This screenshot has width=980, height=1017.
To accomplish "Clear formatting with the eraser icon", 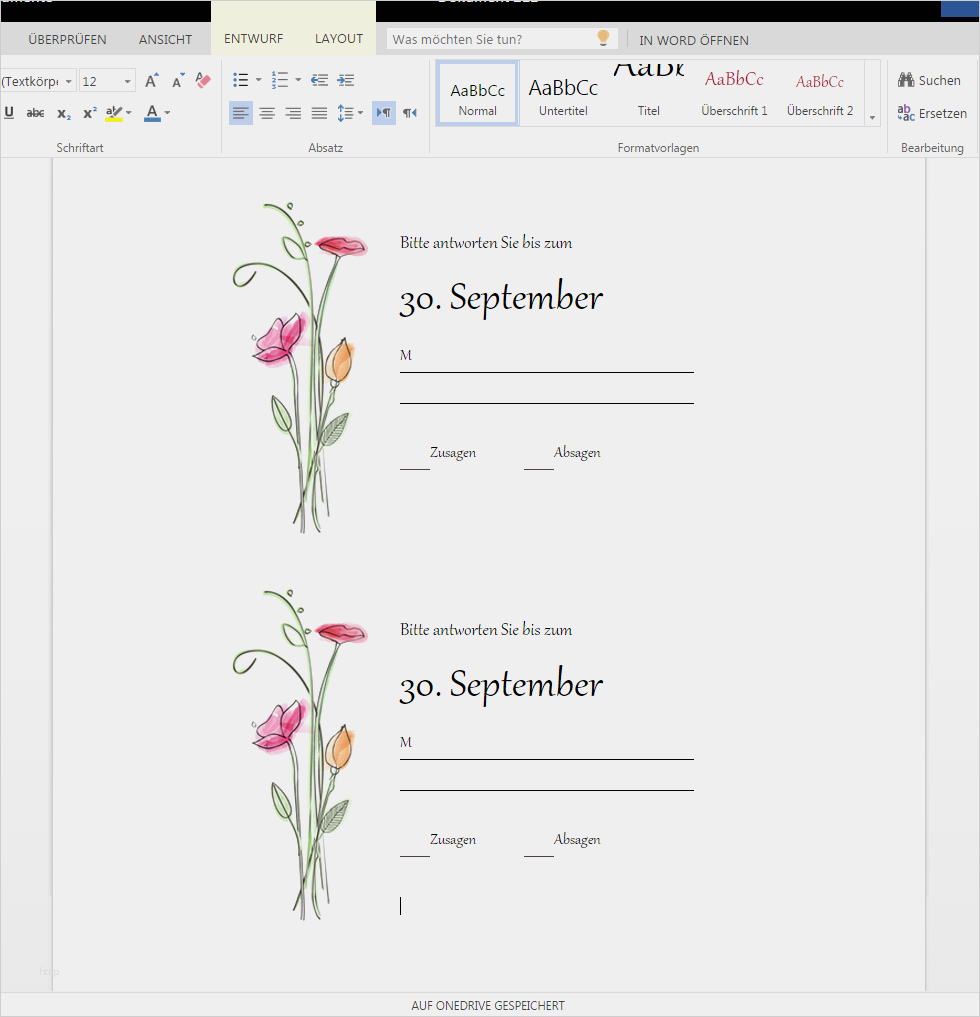I will coord(203,80).
